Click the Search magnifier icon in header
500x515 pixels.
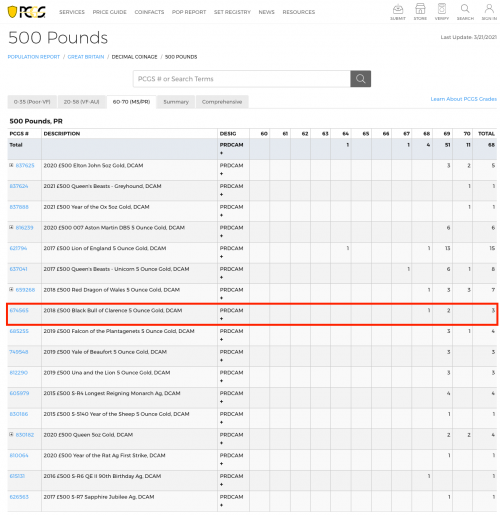point(465,12)
